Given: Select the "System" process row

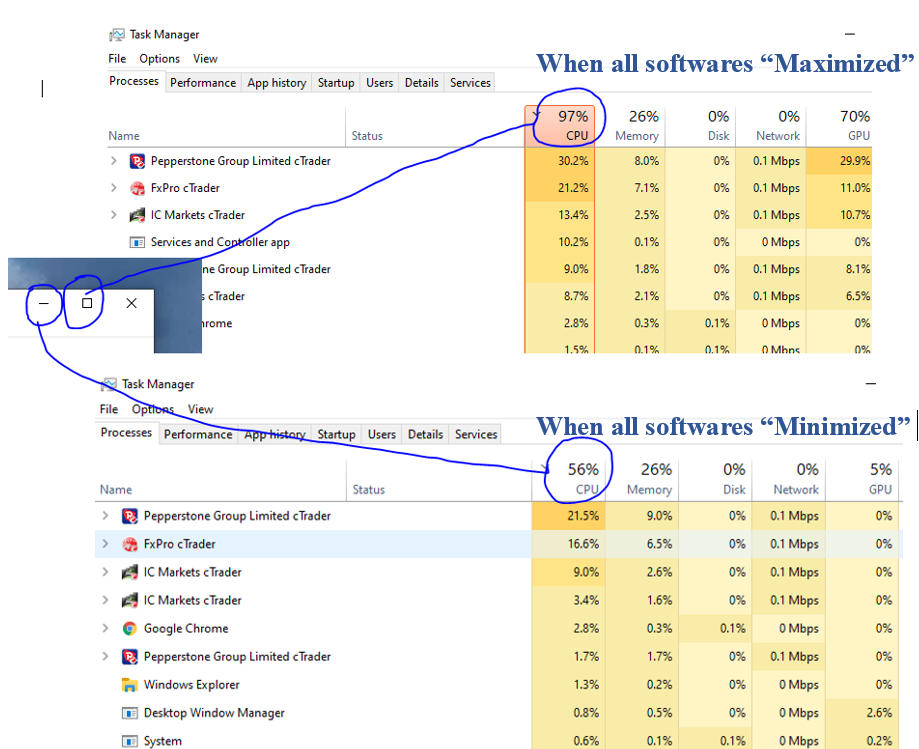Looking at the screenshot, I should 496,740.
